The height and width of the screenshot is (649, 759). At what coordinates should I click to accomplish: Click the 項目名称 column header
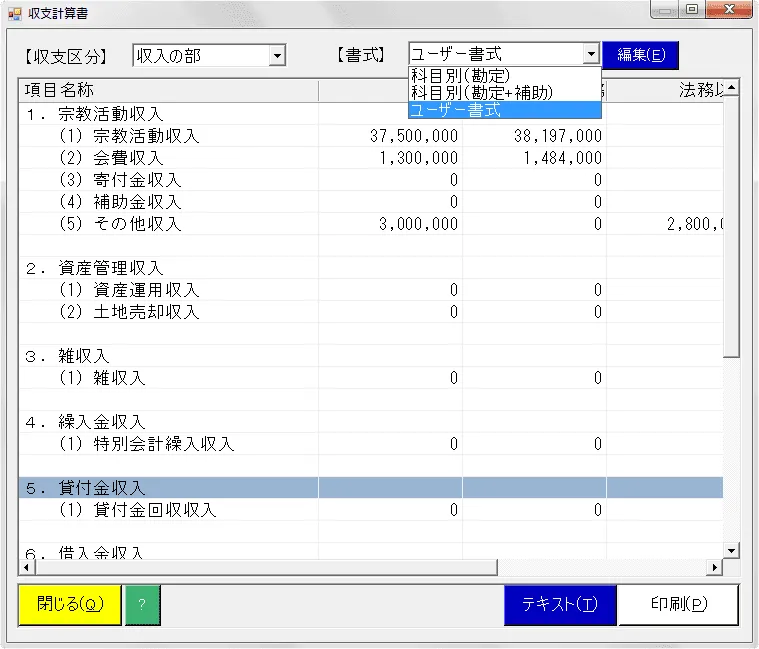point(168,90)
